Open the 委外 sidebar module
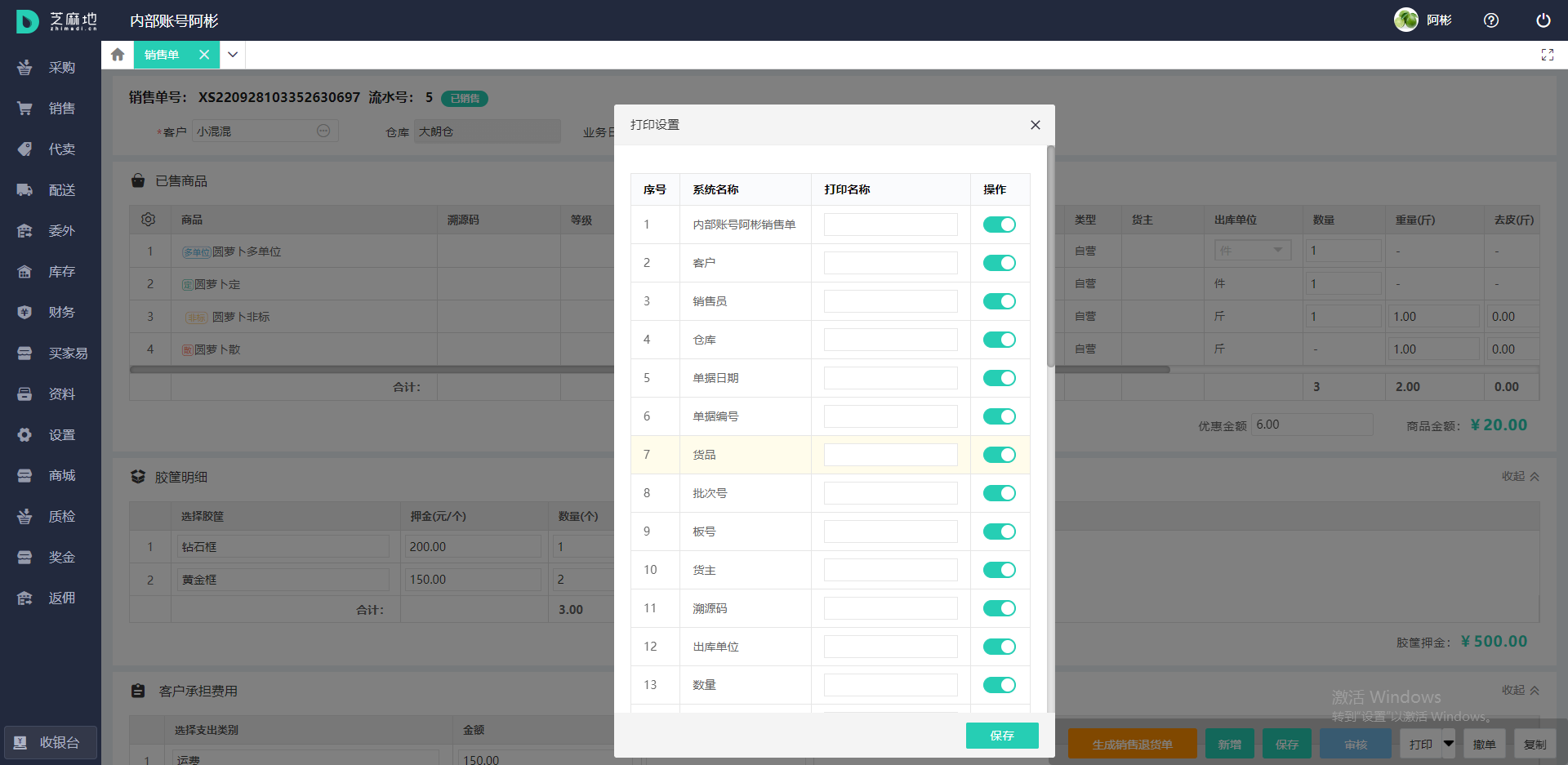Image resolution: width=1568 pixels, height=765 pixels. click(x=51, y=231)
